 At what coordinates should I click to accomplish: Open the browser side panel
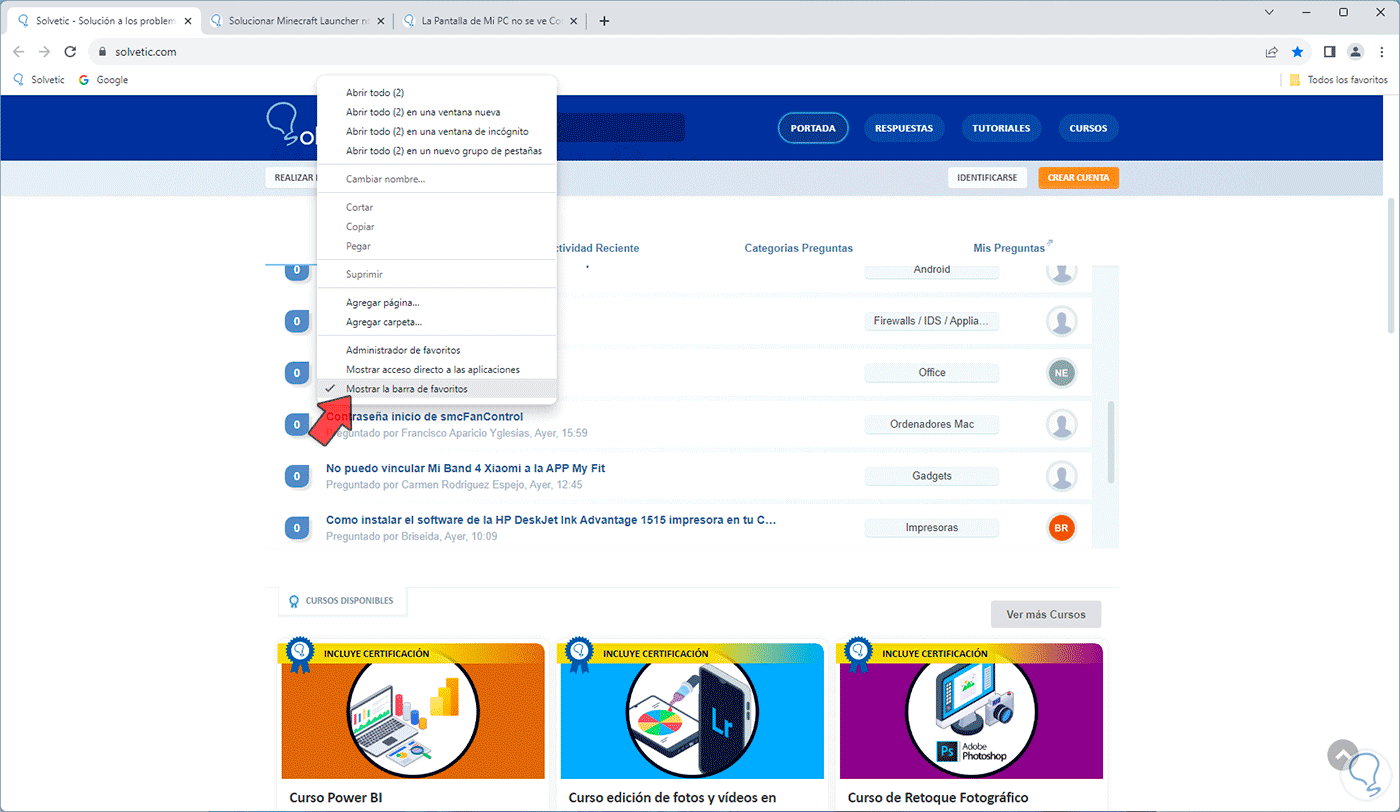click(1329, 52)
